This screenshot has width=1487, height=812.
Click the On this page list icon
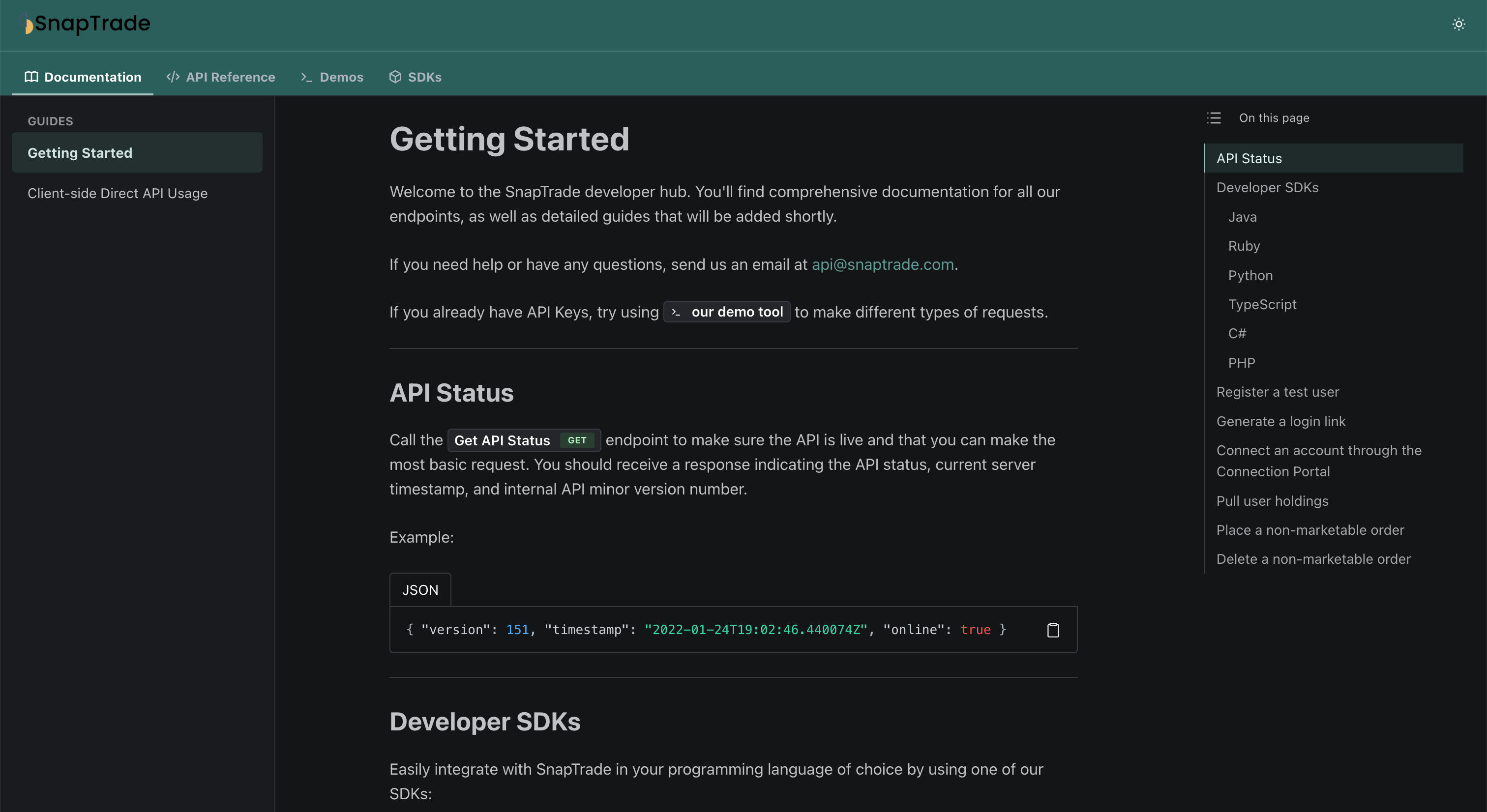(1214, 118)
